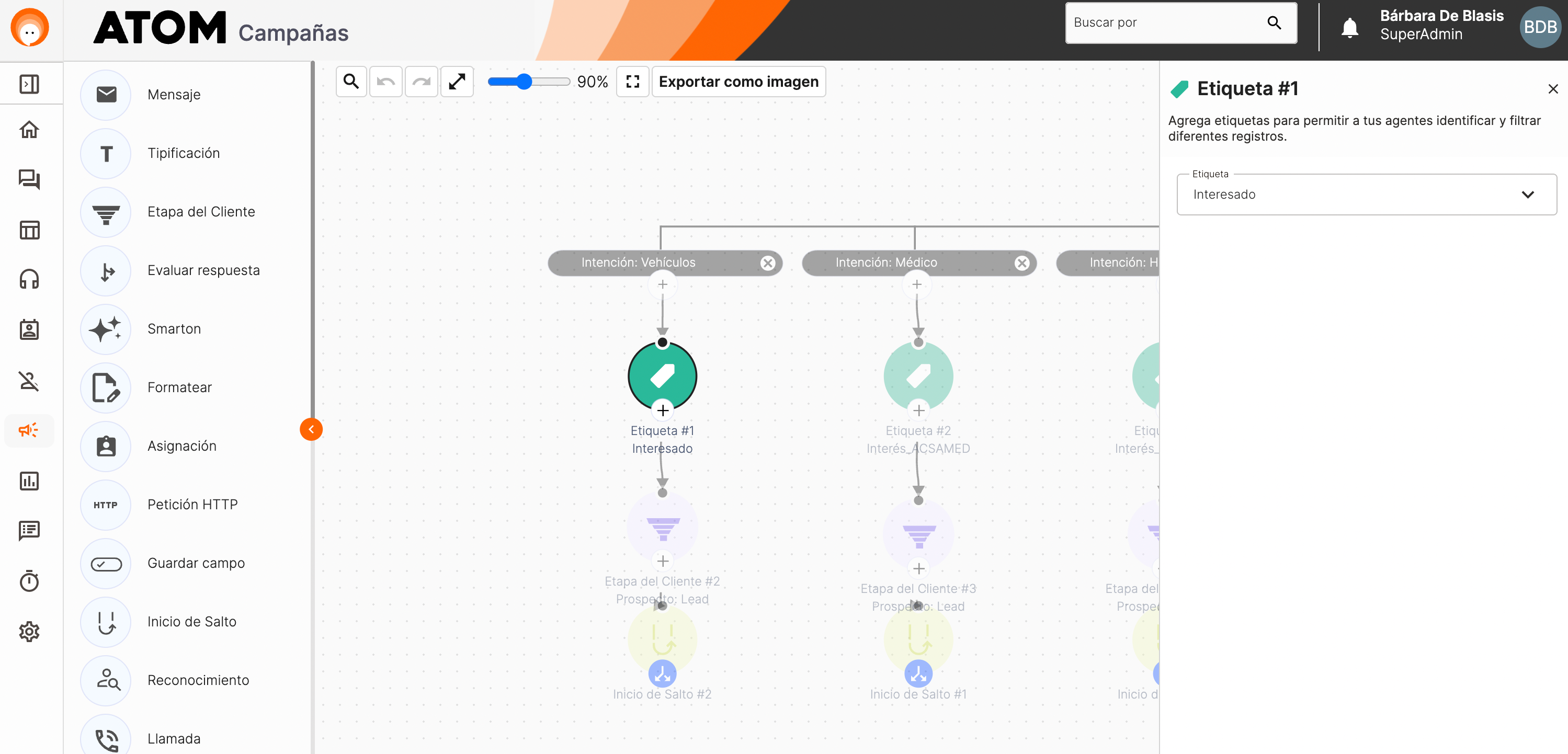
Task: Toggle the diagonal expand arrows button
Action: click(x=457, y=82)
